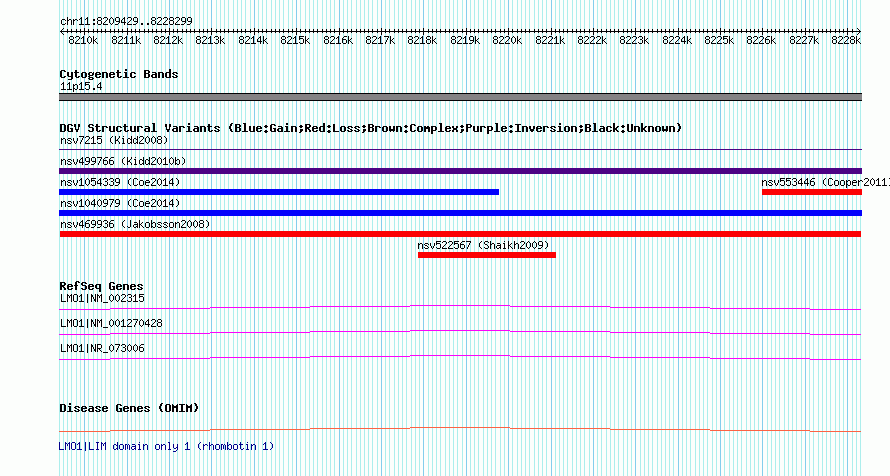Select the blue nsv1040979 gain bar
This screenshot has height=476, width=890.
pyautogui.click(x=460, y=213)
